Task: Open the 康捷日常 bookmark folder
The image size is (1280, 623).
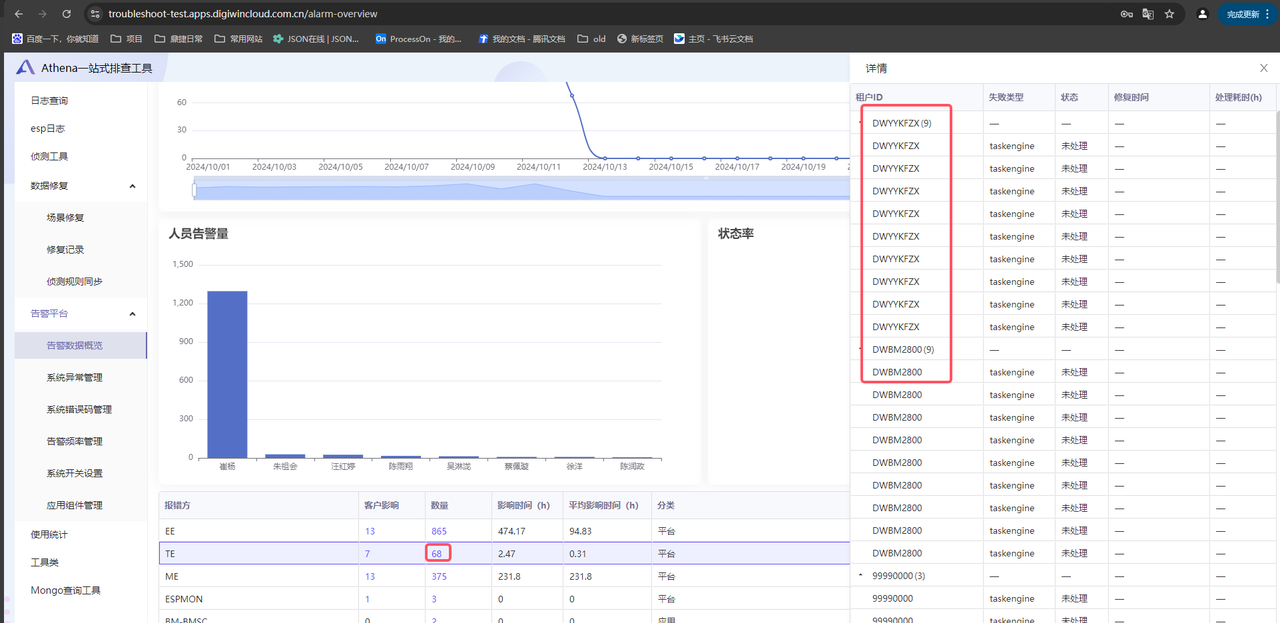Action: click(x=178, y=39)
